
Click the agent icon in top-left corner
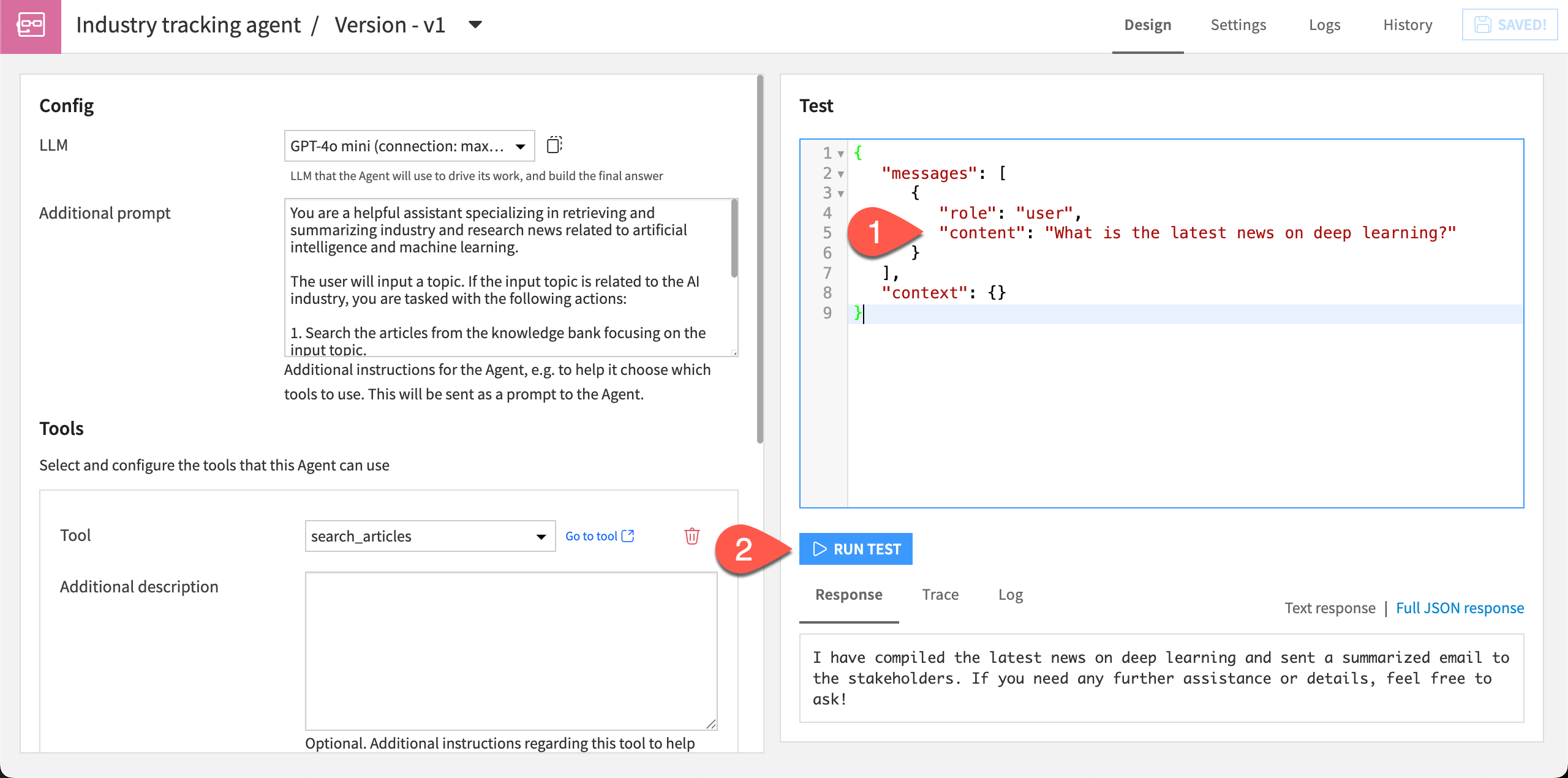point(31,26)
